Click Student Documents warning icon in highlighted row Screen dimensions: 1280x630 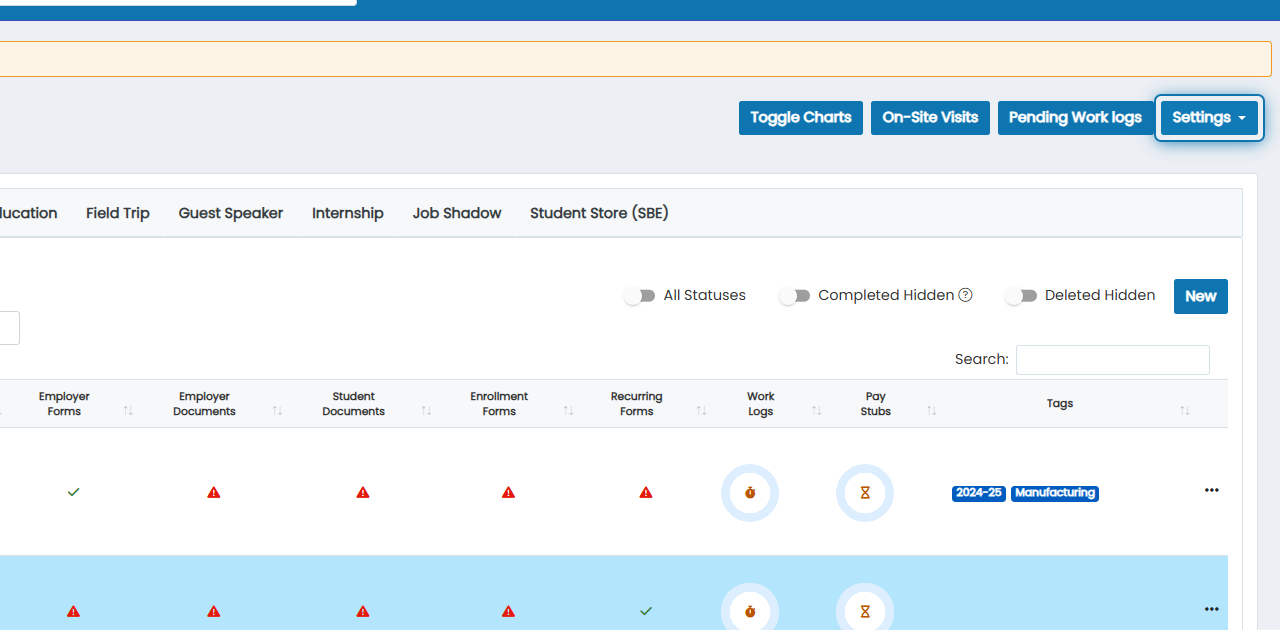click(363, 611)
